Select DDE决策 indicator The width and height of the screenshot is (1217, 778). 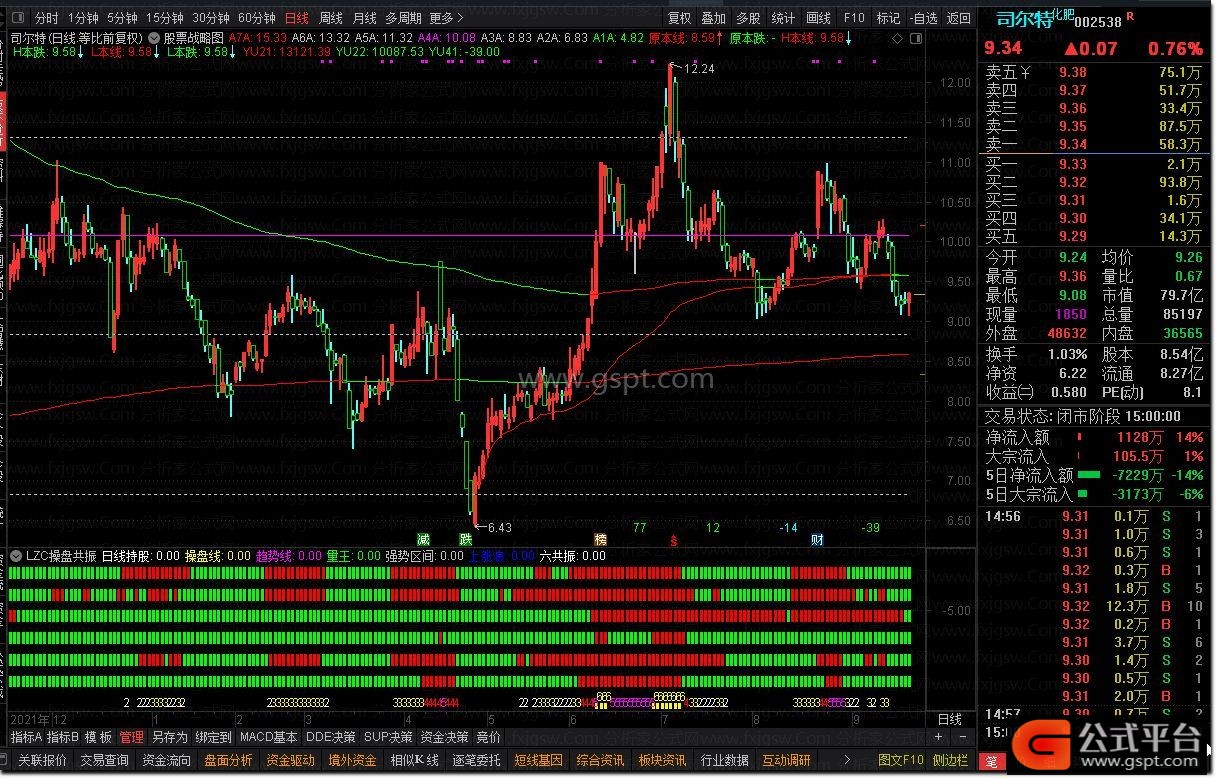(x=331, y=736)
